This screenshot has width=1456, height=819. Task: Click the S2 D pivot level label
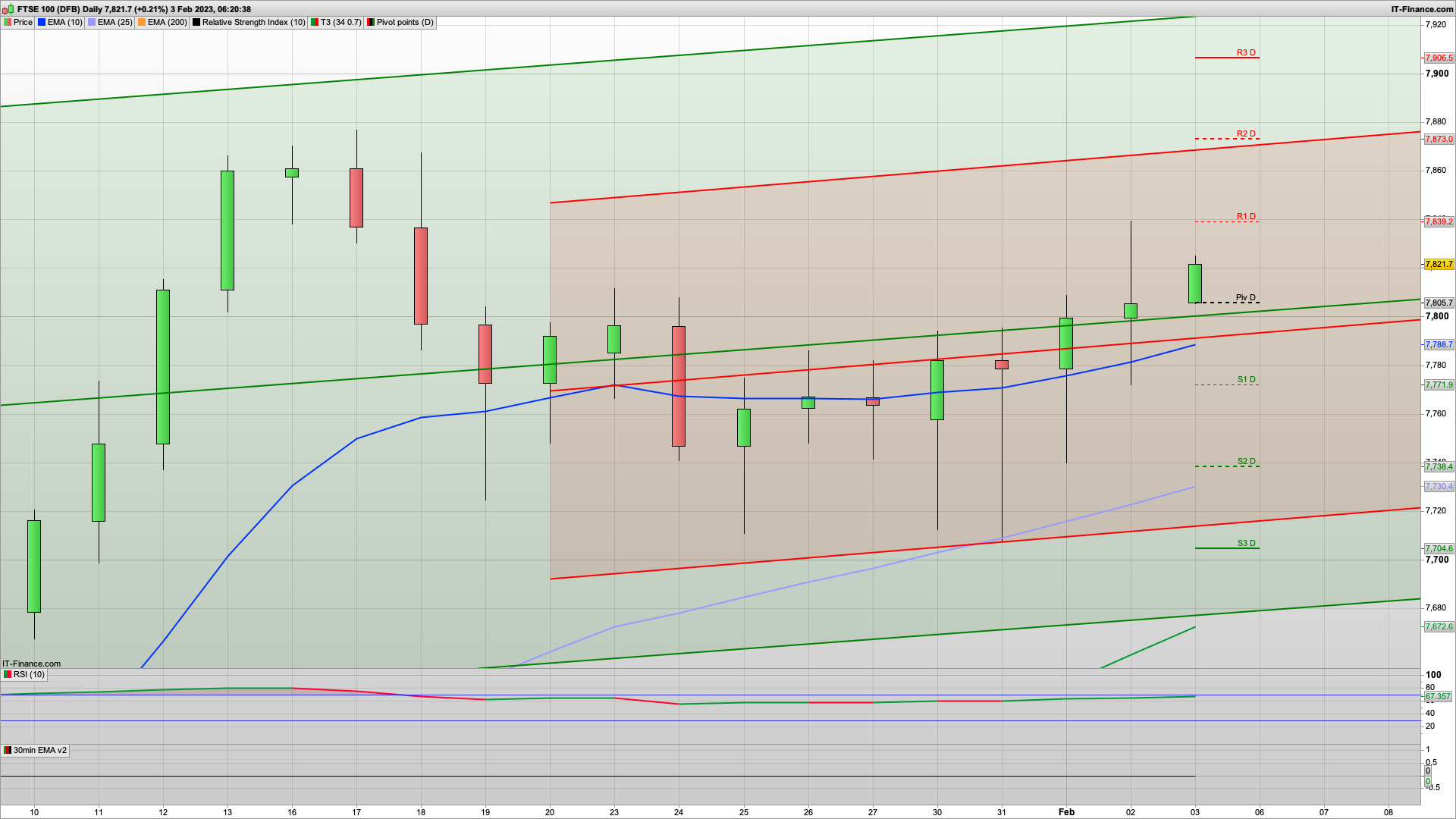[1246, 461]
